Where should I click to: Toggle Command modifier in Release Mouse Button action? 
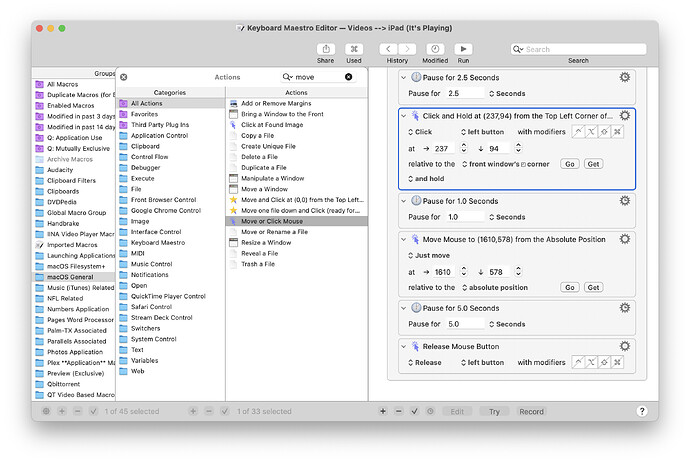pos(617,362)
